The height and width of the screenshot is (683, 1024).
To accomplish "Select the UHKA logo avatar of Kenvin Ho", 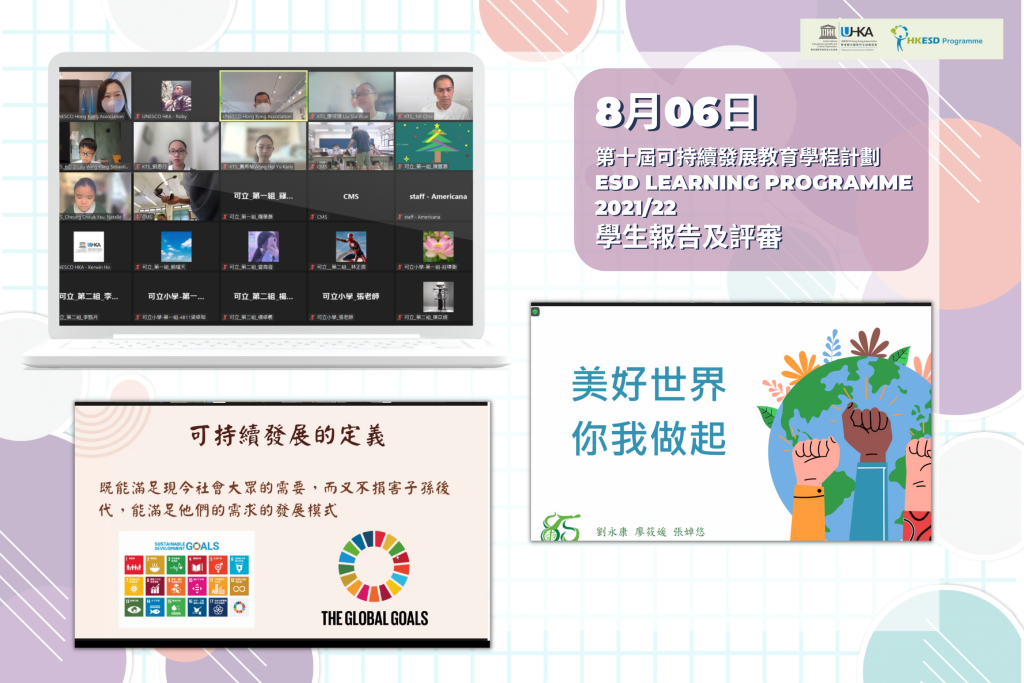I will (x=89, y=247).
